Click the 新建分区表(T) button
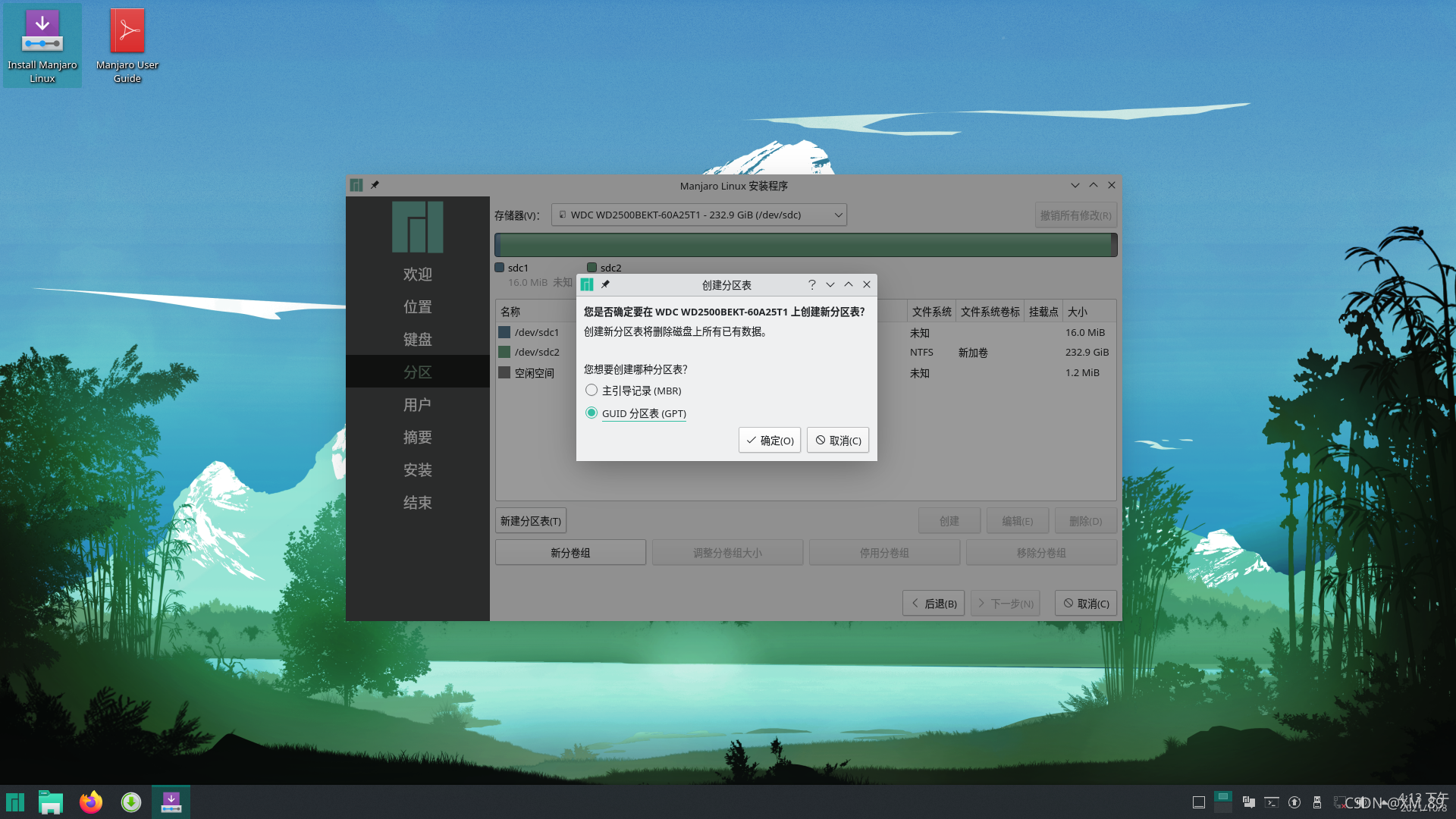The width and height of the screenshot is (1456, 819). coord(531,521)
